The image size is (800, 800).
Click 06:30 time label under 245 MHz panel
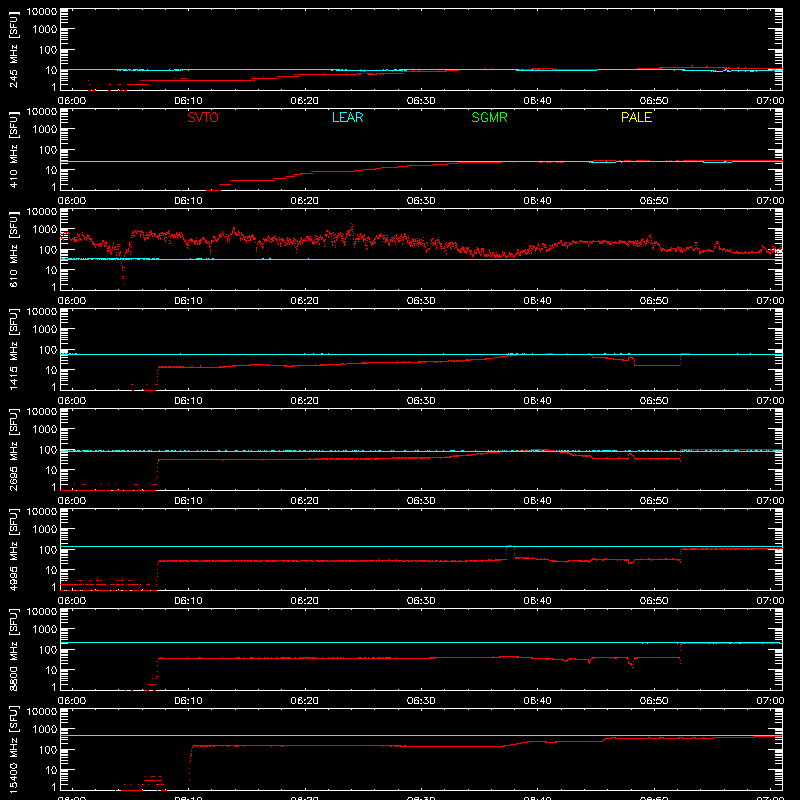pyautogui.click(x=421, y=101)
